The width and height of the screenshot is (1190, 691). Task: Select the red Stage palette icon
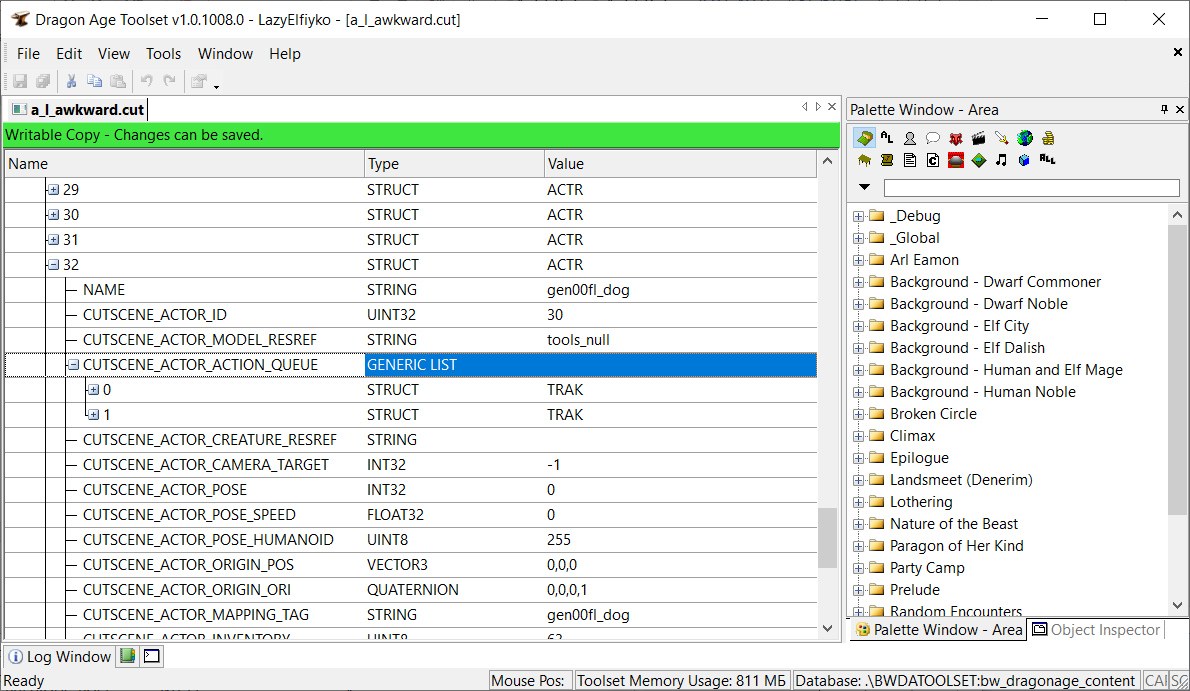[x=955, y=159]
